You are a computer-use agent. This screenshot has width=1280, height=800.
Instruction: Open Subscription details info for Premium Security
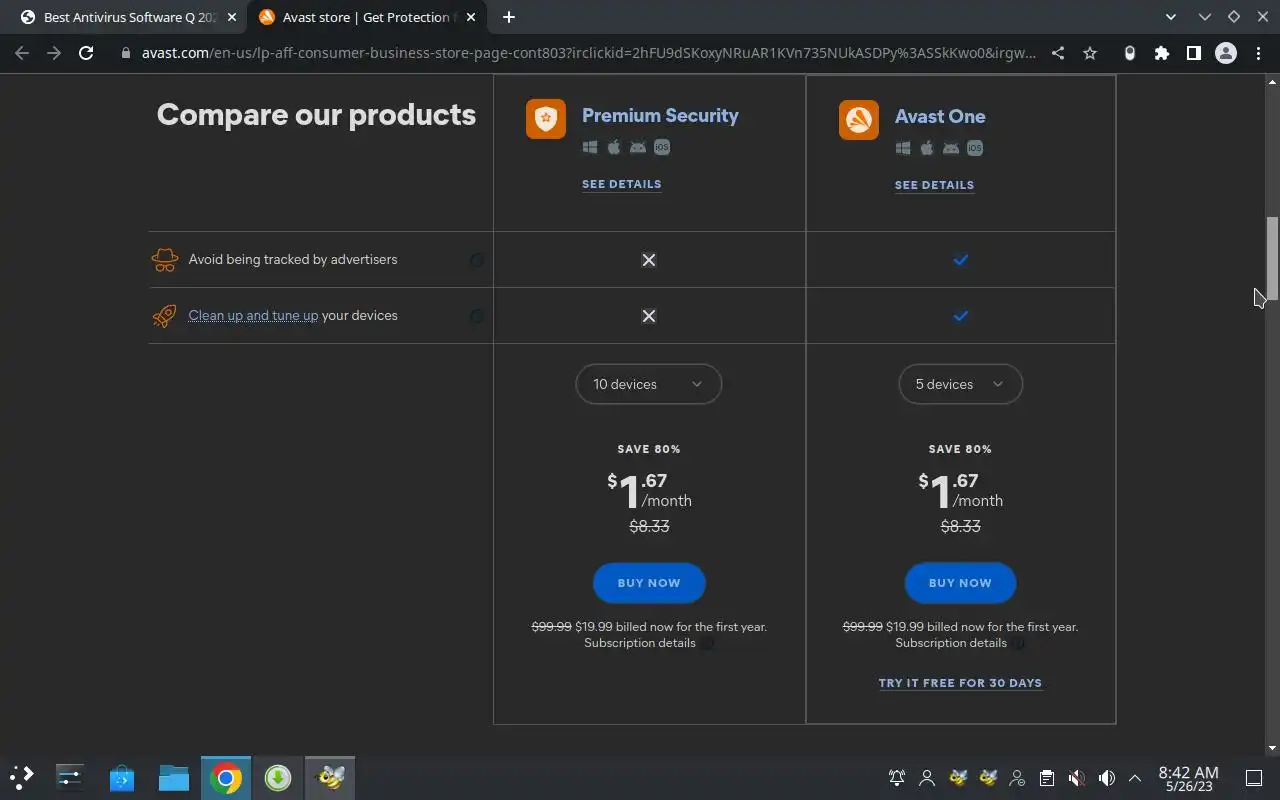click(x=707, y=643)
